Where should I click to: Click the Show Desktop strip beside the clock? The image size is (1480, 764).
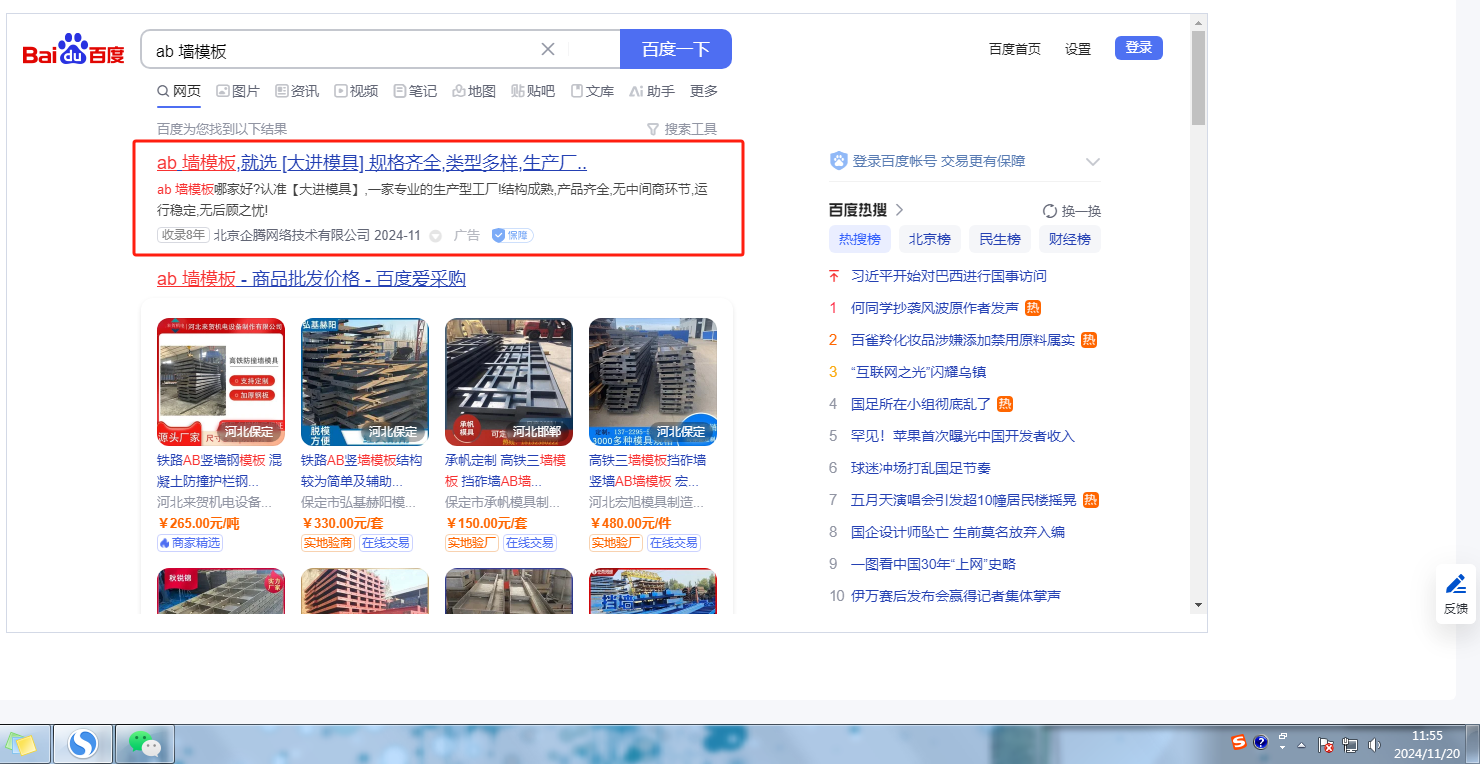tap(1473, 744)
